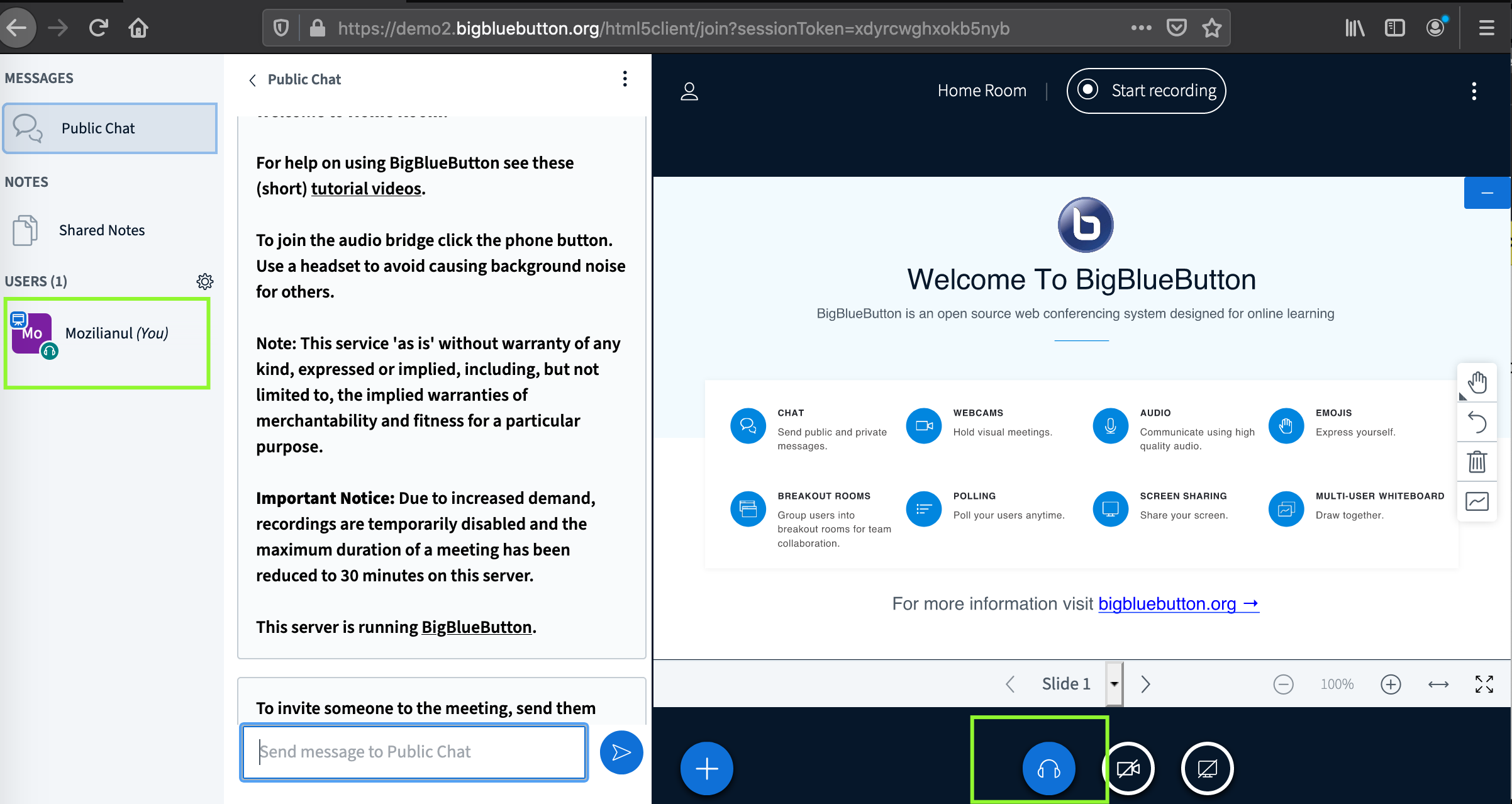Open tracking protection shield in address bar

281,28
